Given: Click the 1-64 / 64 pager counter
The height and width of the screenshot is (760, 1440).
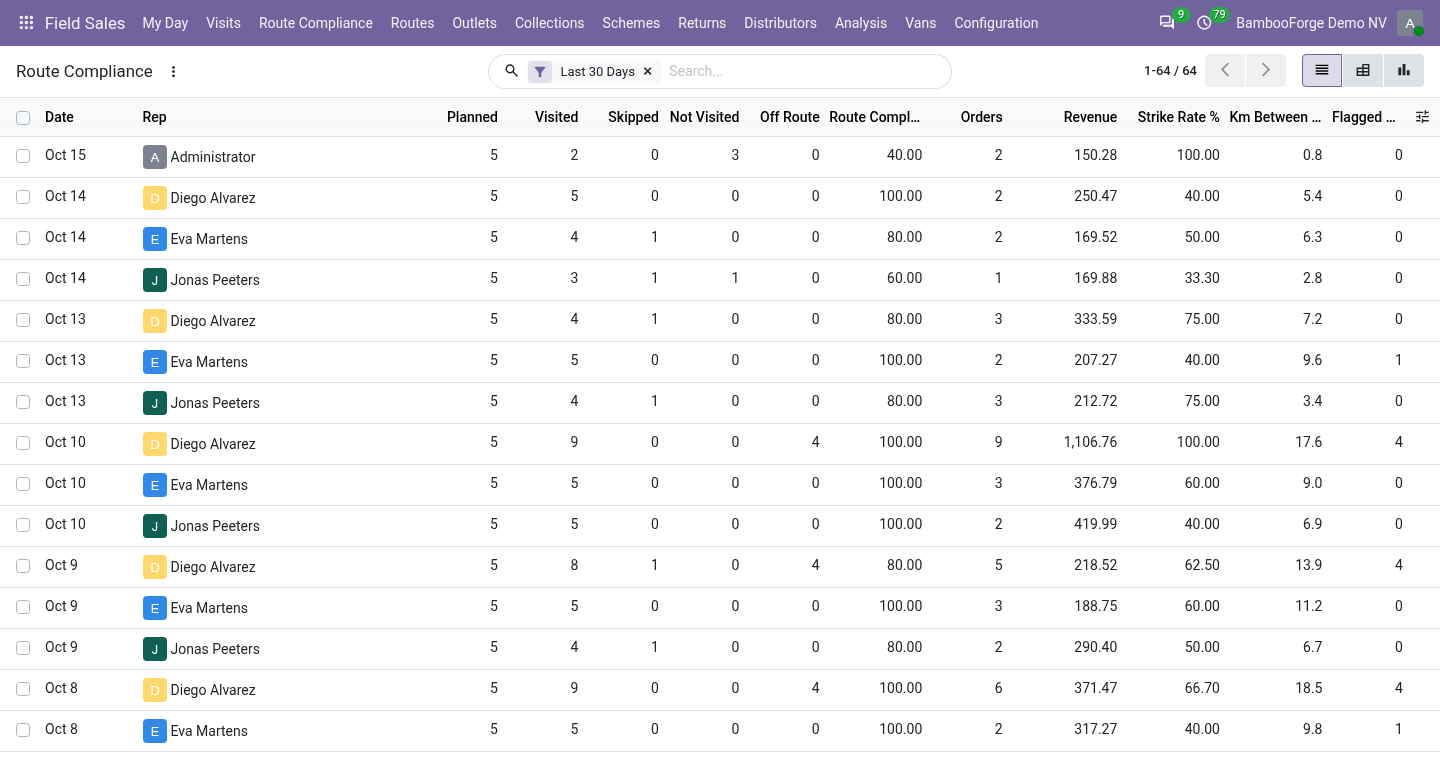Looking at the screenshot, I should pos(1170,71).
